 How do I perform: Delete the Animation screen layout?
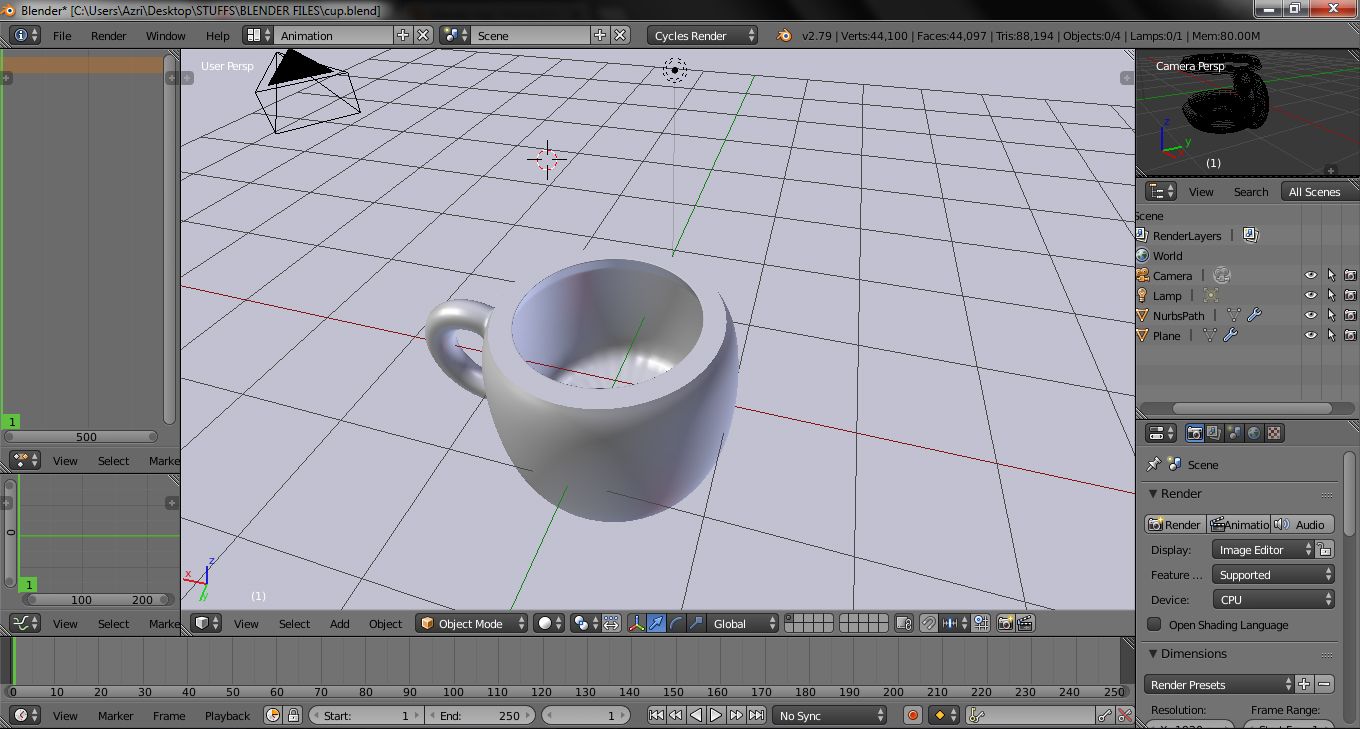(423, 35)
